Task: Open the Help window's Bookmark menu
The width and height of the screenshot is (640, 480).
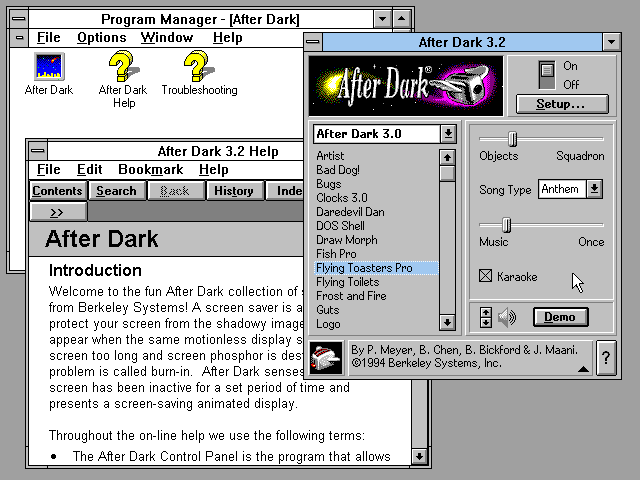Action: click(151, 169)
